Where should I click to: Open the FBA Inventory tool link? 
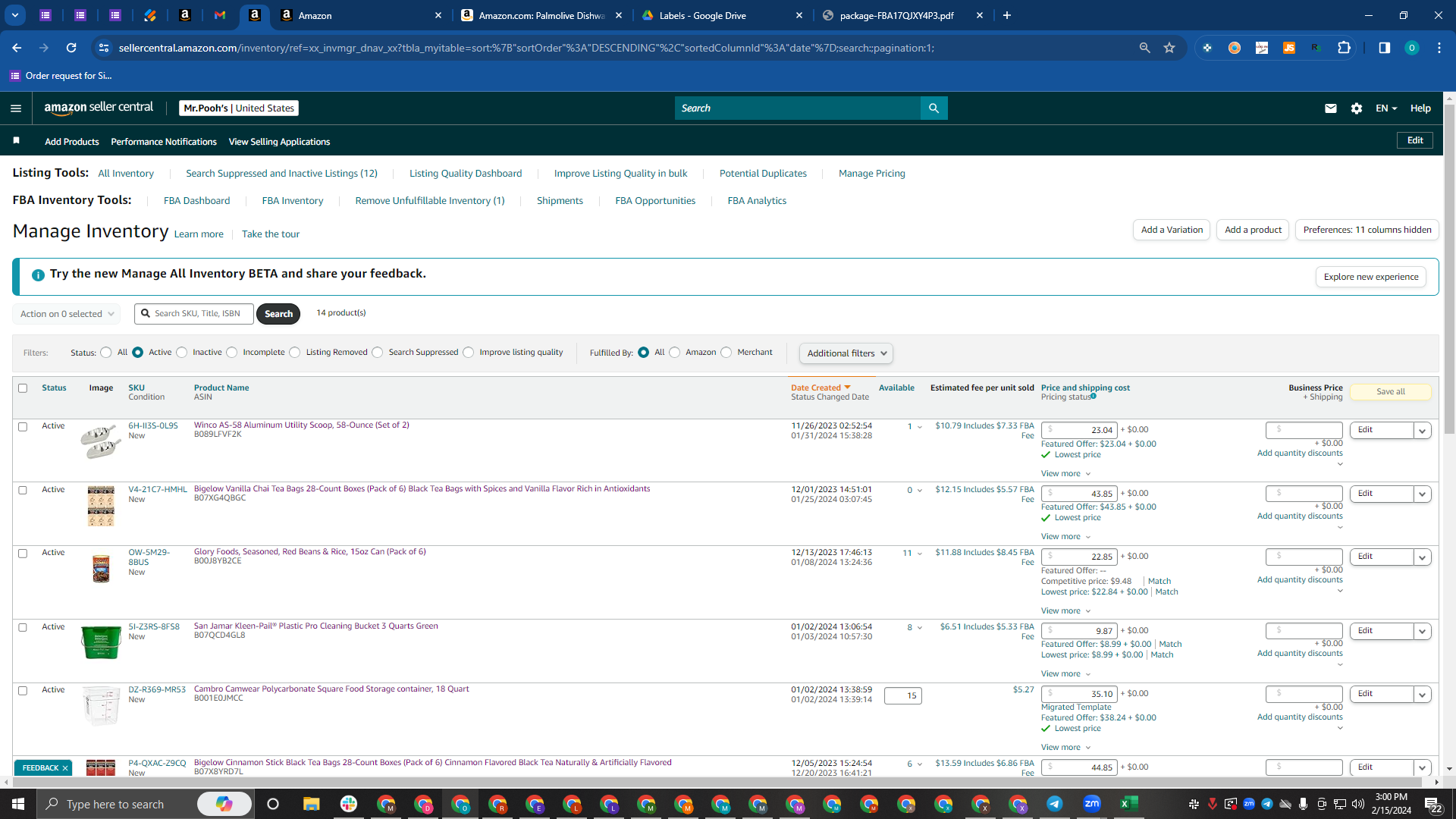[x=293, y=201]
